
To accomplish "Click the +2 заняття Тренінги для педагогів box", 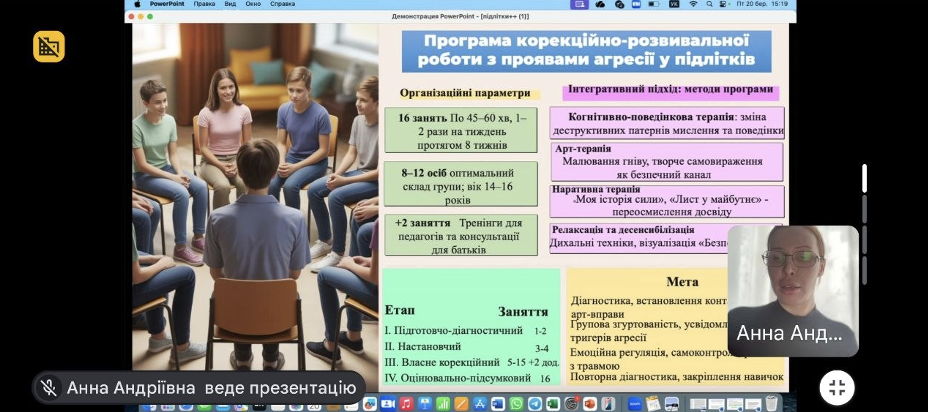I will [x=461, y=235].
